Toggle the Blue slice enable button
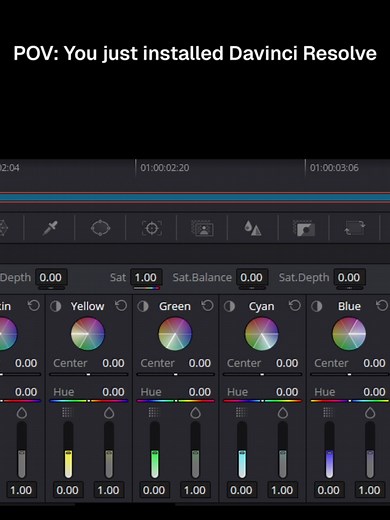 [x=317, y=306]
